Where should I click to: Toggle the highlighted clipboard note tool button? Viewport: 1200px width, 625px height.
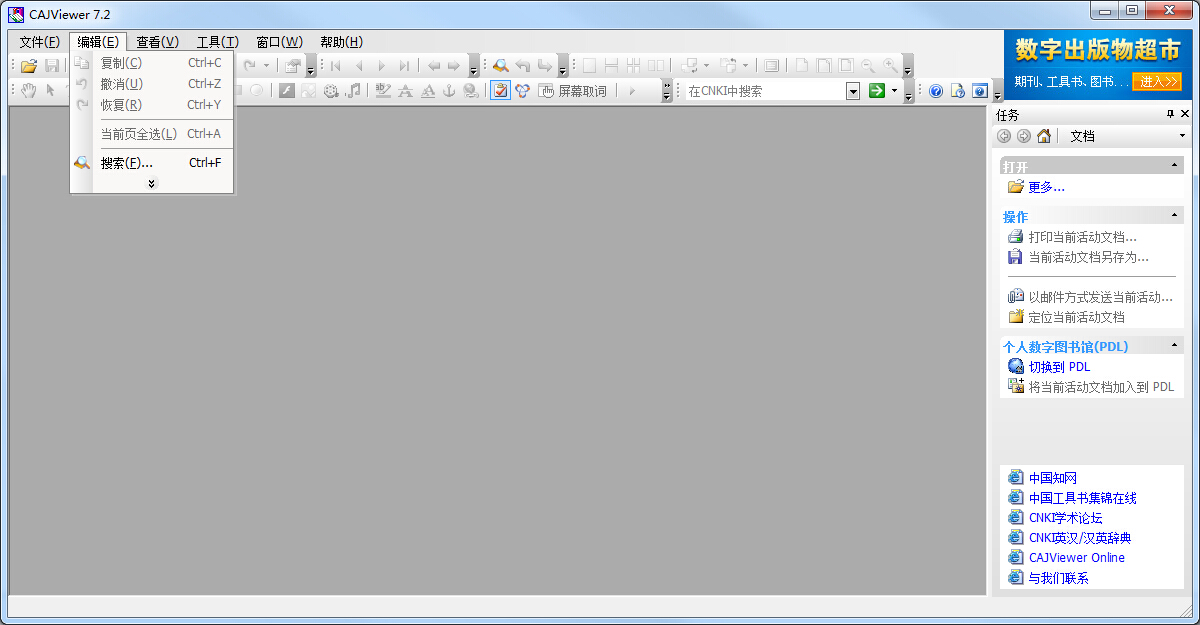(500, 91)
